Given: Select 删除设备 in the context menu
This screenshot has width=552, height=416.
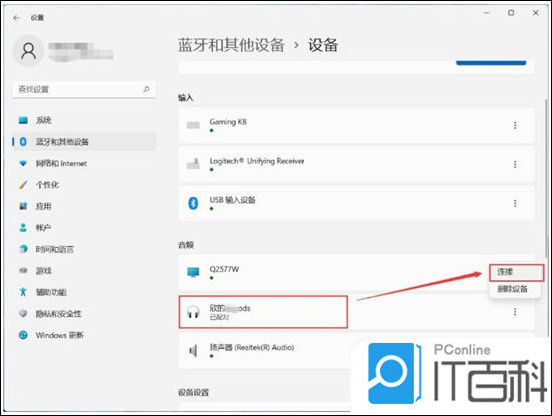Looking at the screenshot, I should pos(514,289).
